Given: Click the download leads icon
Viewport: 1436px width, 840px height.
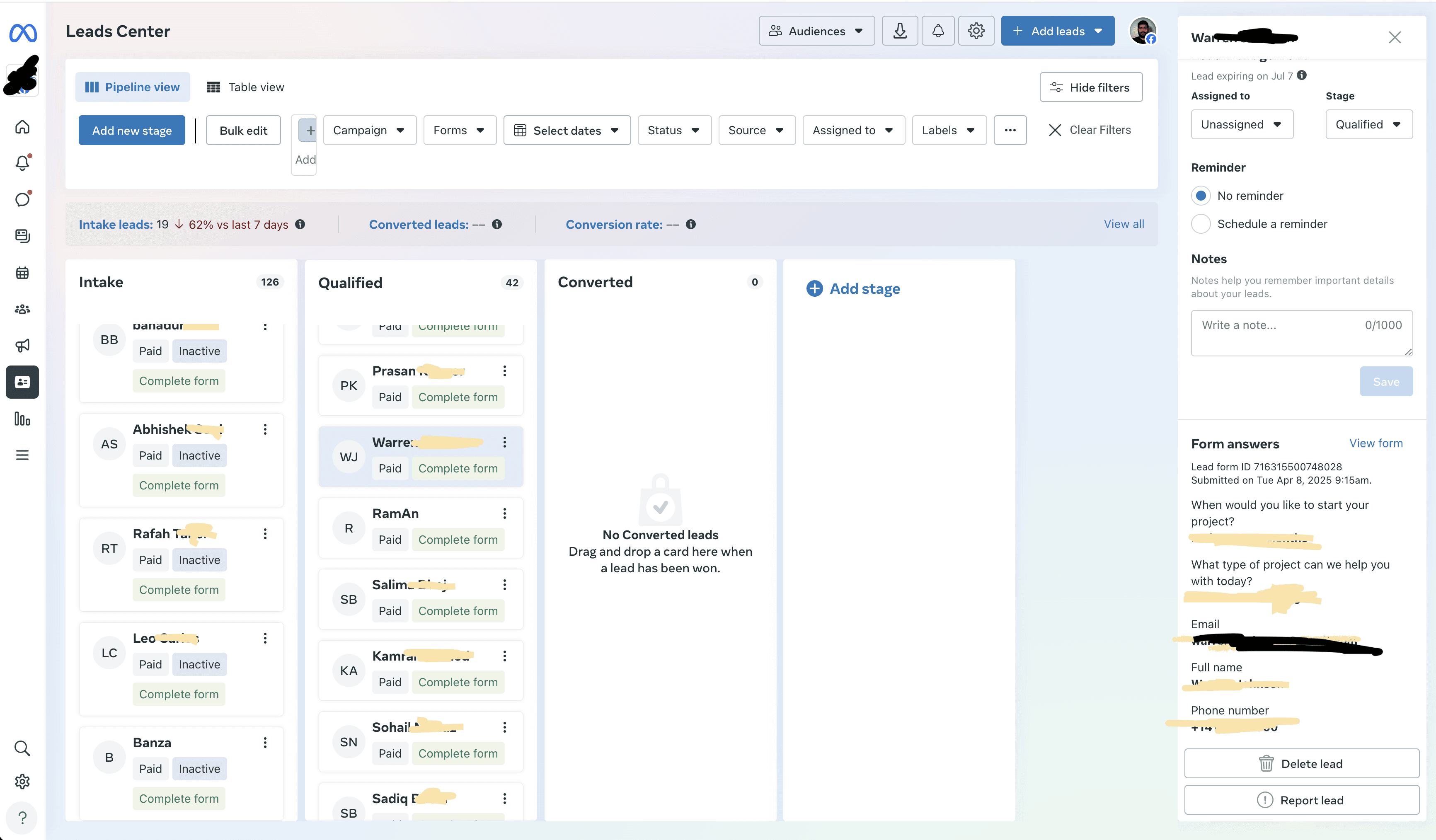Looking at the screenshot, I should pyautogui.click(x=899, y=31).
